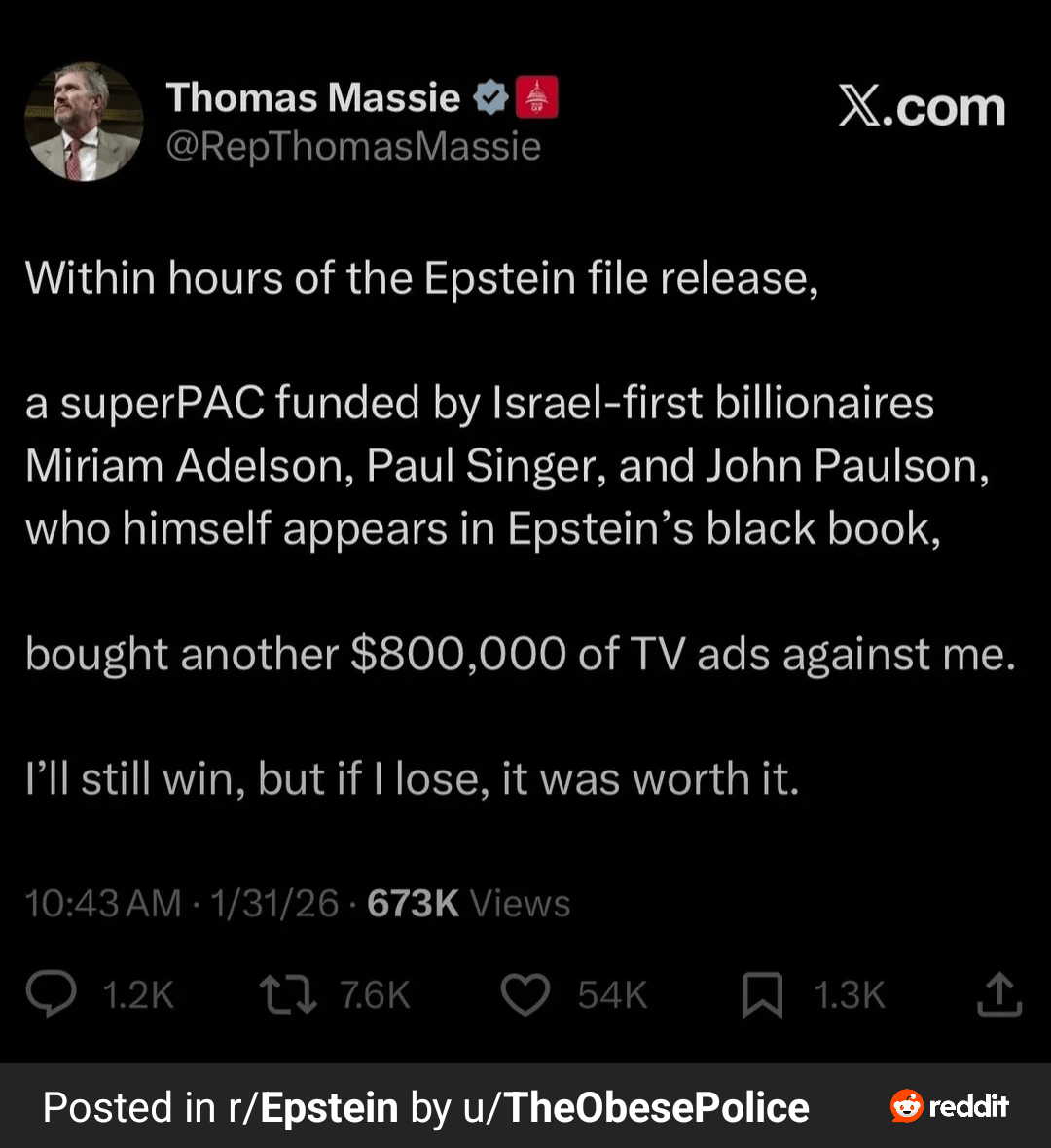Image resolution: width=1051 pixels, height=1148 pixels.
Task: Click the blue verified checkmark badge
Action: (x=490, y=97)
